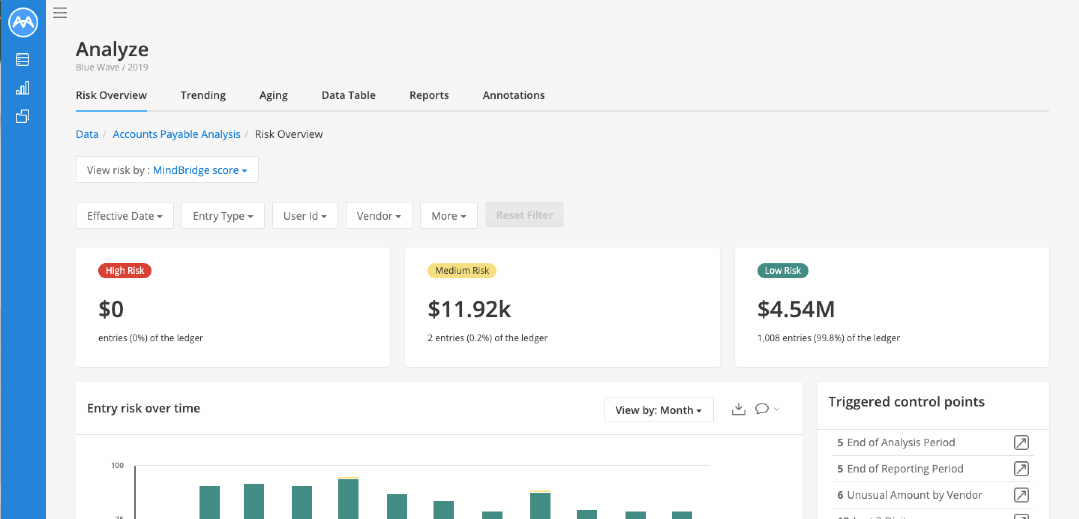Follow Accounts Payable Analysis breadcrumb link
Image resolution: width=1079 pixels, height=519 pixels.
tap(176, 134)
